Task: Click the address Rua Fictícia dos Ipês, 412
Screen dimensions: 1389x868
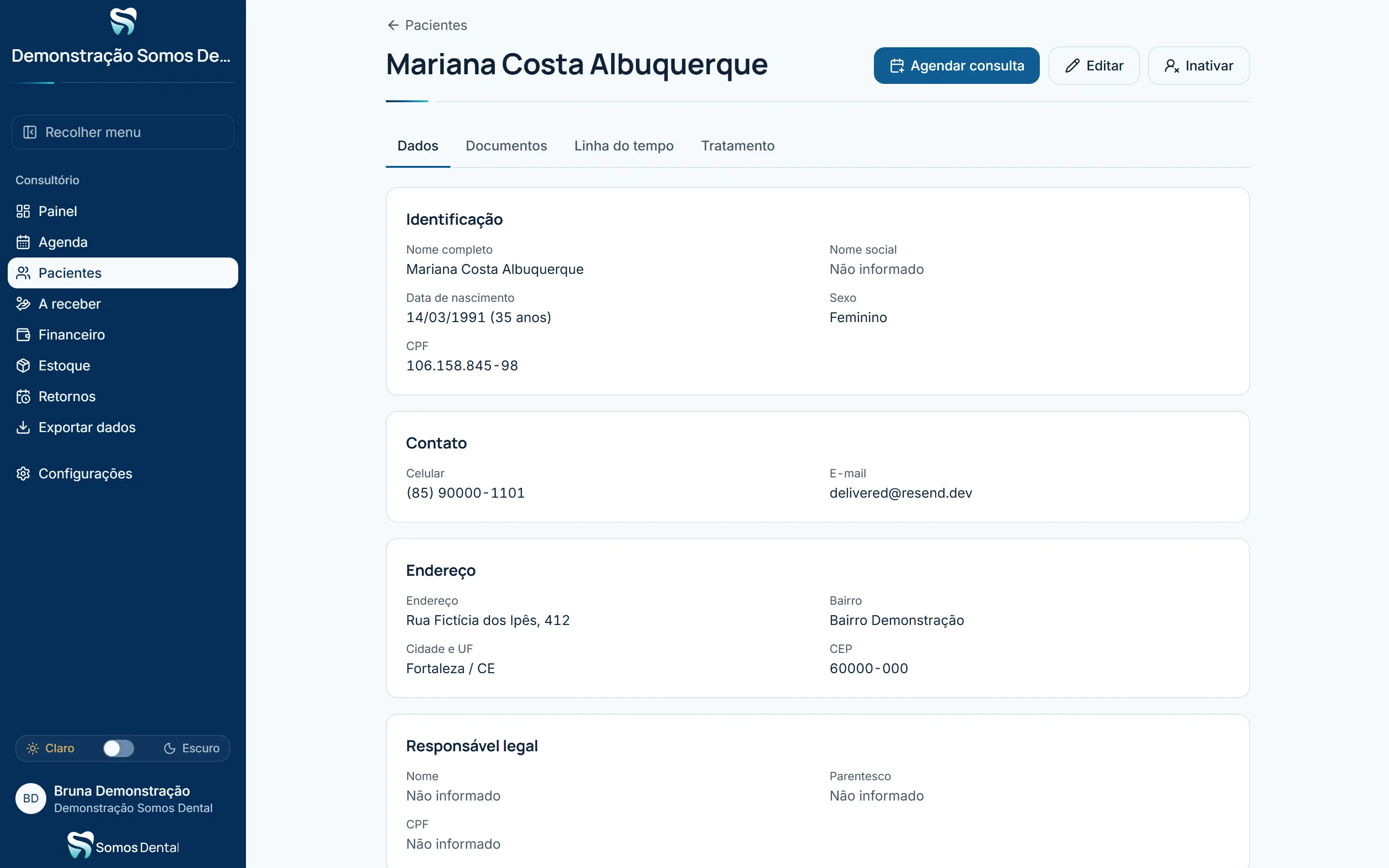Action: pos(488,621)
